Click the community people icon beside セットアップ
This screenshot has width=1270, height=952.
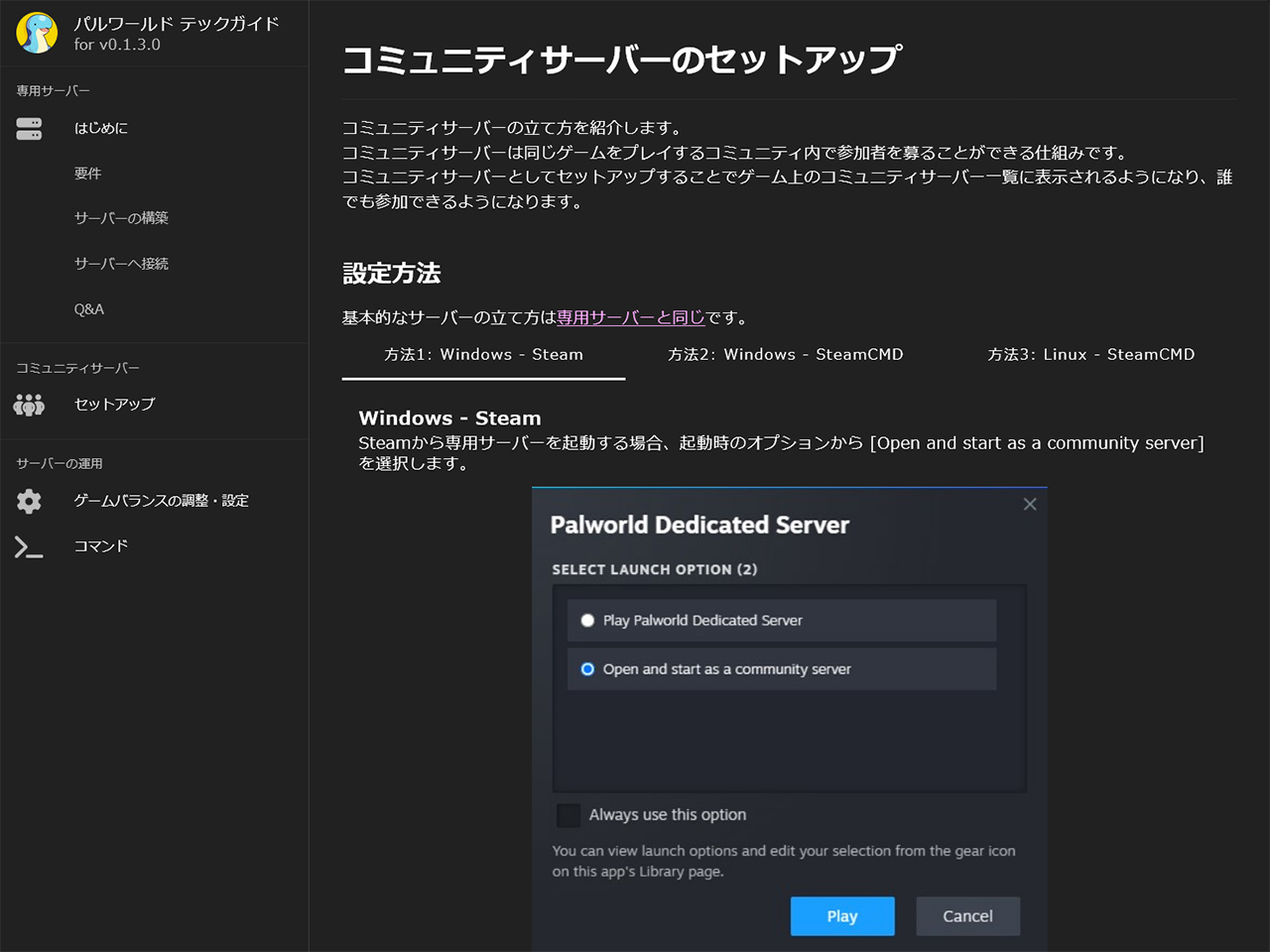29,405
